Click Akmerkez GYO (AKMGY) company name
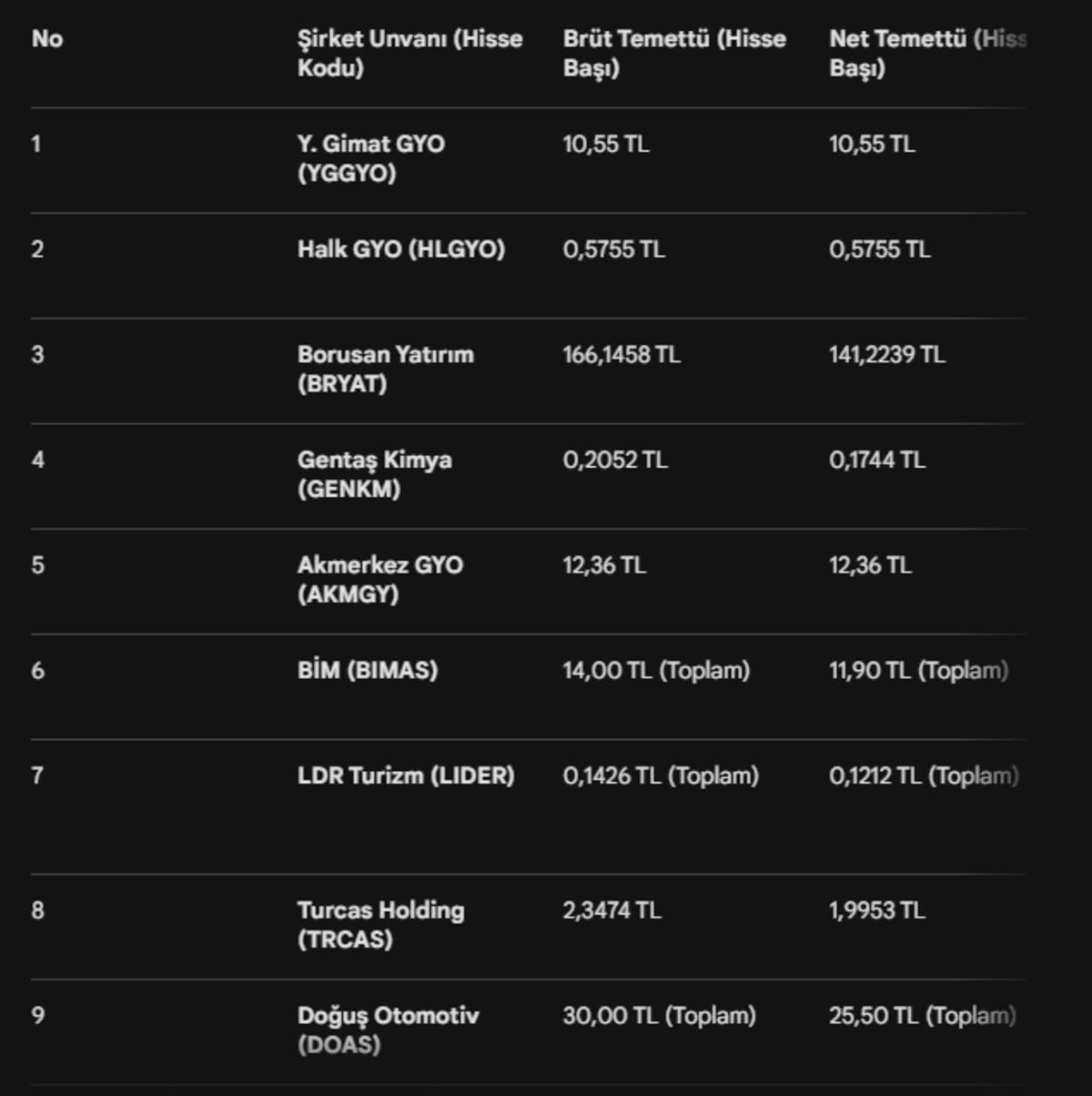Screen dimensions: 1092x1096 coord(379,579)
